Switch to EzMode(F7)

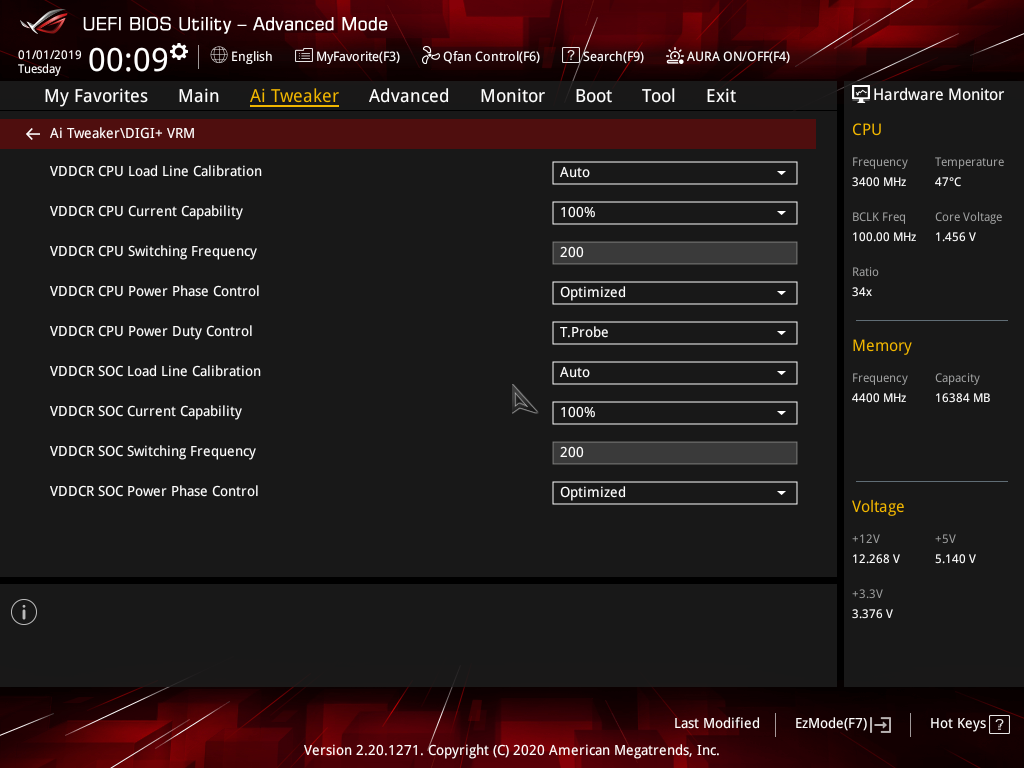[x=842, y=724]
